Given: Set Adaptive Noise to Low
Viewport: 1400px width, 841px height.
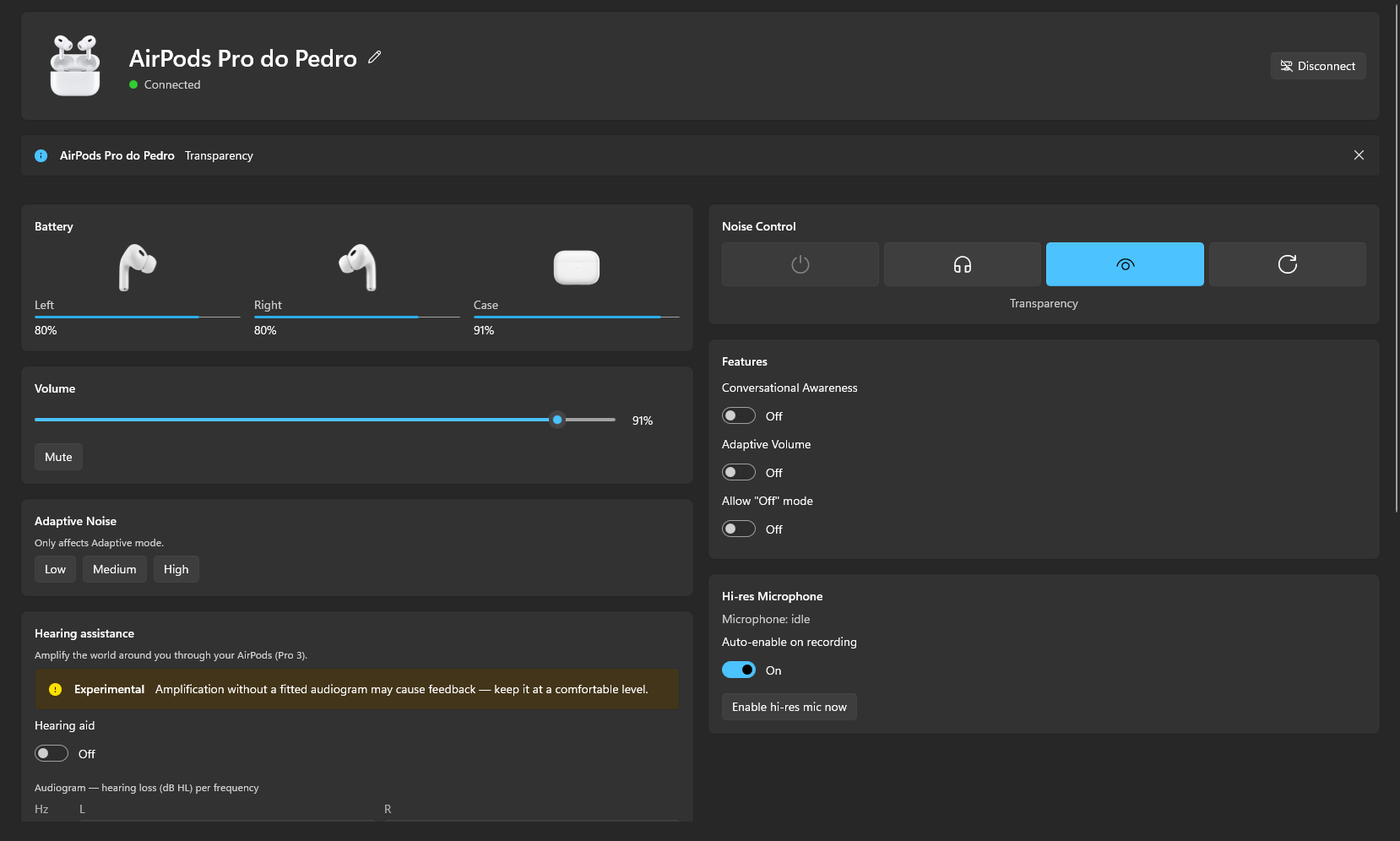Looking at the screenshot, I should coord(55,569).
